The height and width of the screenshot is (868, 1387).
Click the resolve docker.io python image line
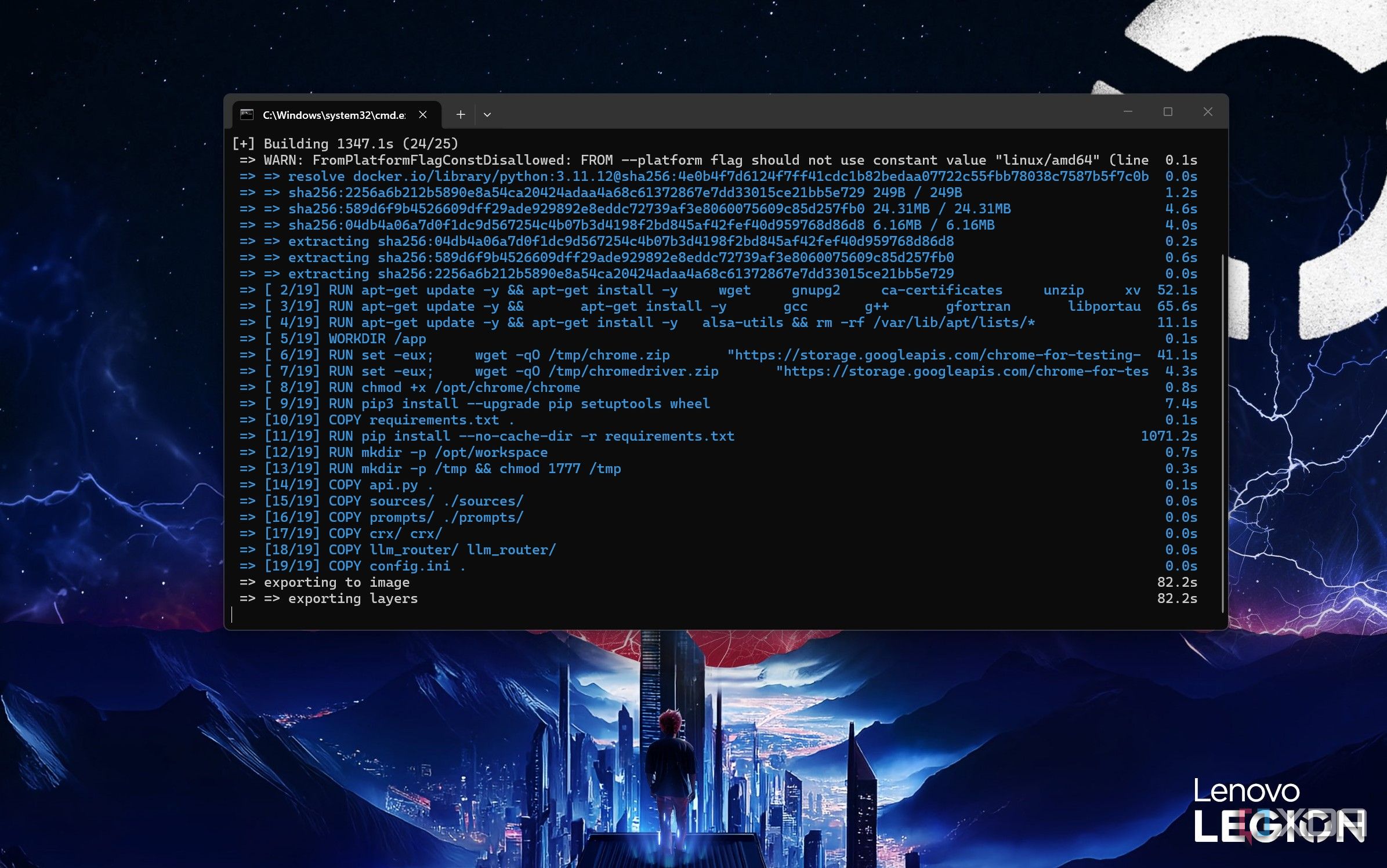(x=718, y=176)
